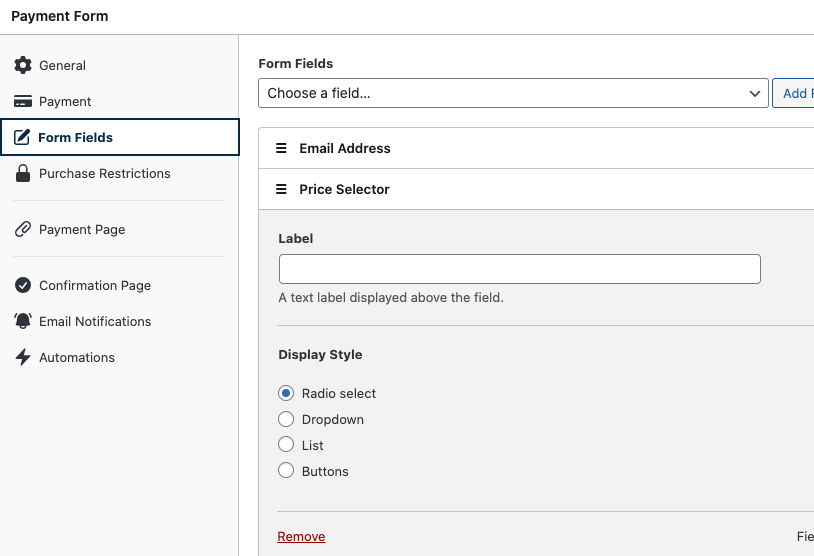
Task: Choose the Dropdown display style option
Action: pos(286,419)
